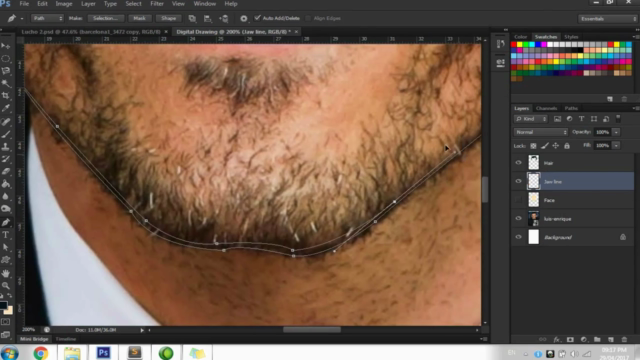Select the Brush tool
The image size is (640, 360).
6,134
